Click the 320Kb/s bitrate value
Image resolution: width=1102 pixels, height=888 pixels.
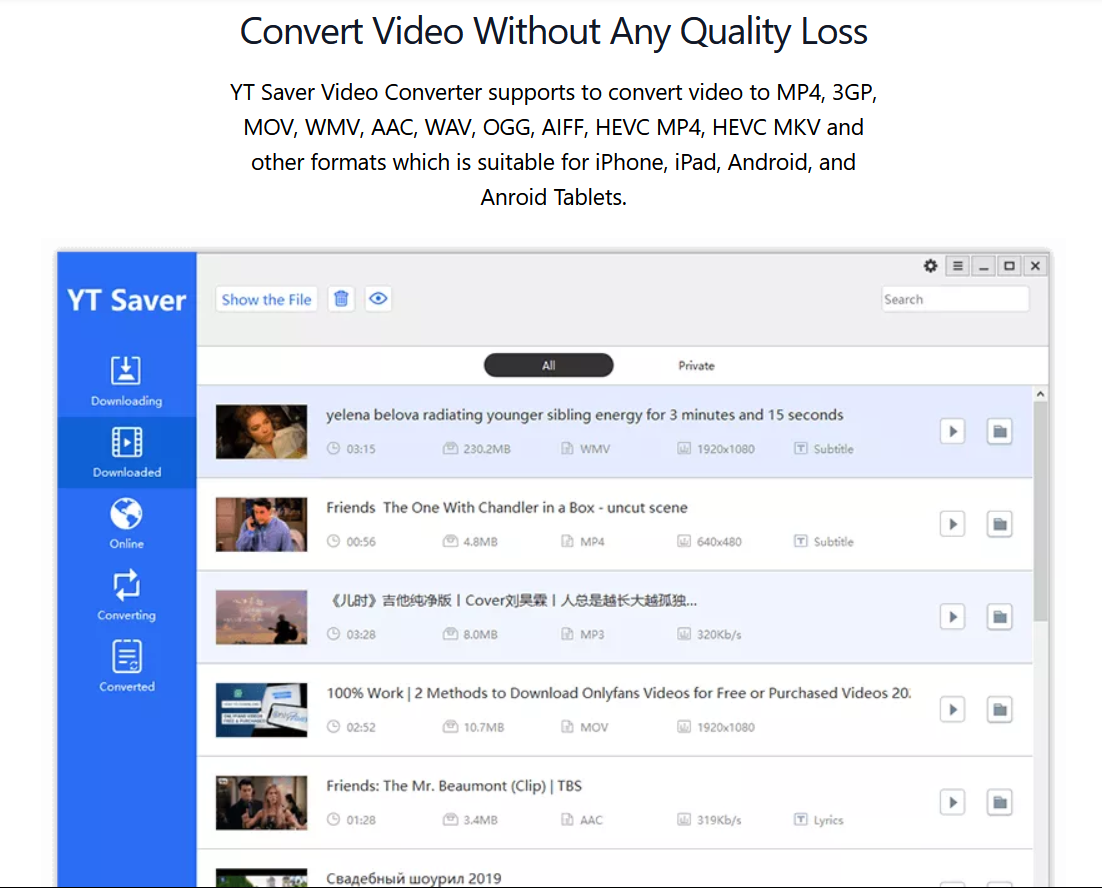[719, 634]
